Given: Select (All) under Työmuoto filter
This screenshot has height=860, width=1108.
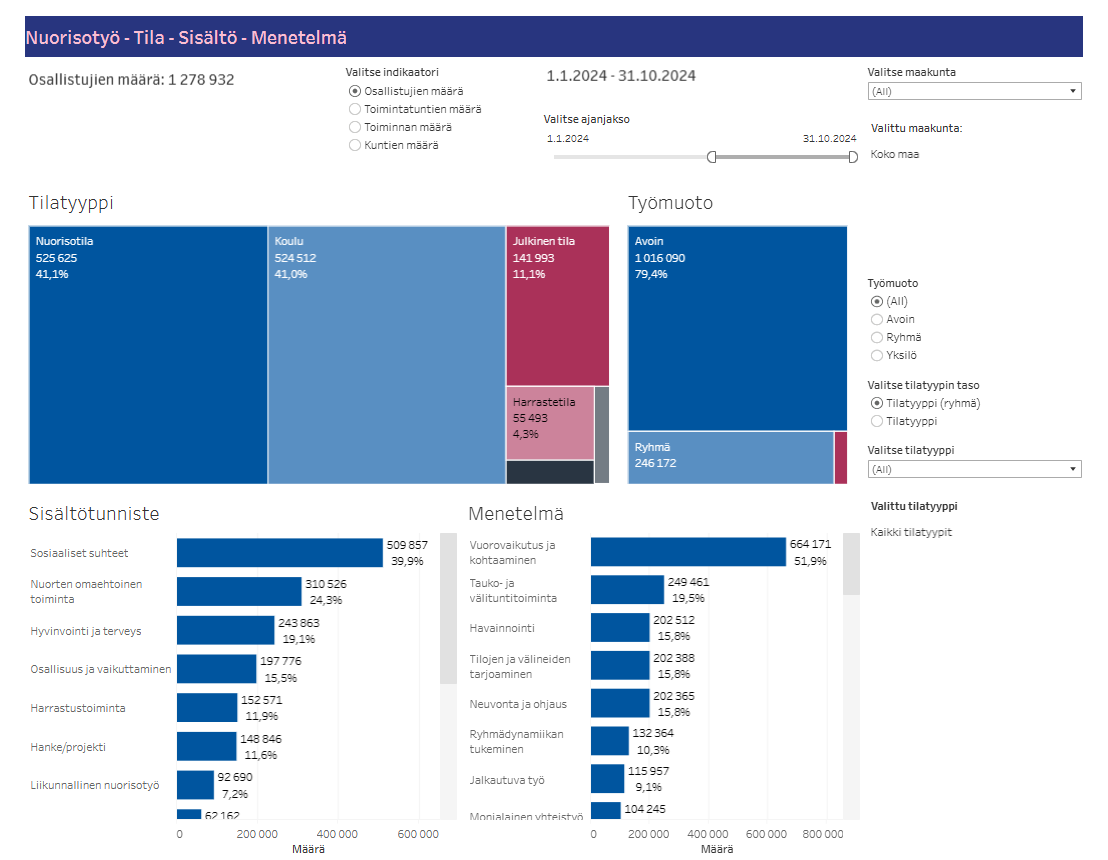Looking at the screenshot, I should click(877, 301).
